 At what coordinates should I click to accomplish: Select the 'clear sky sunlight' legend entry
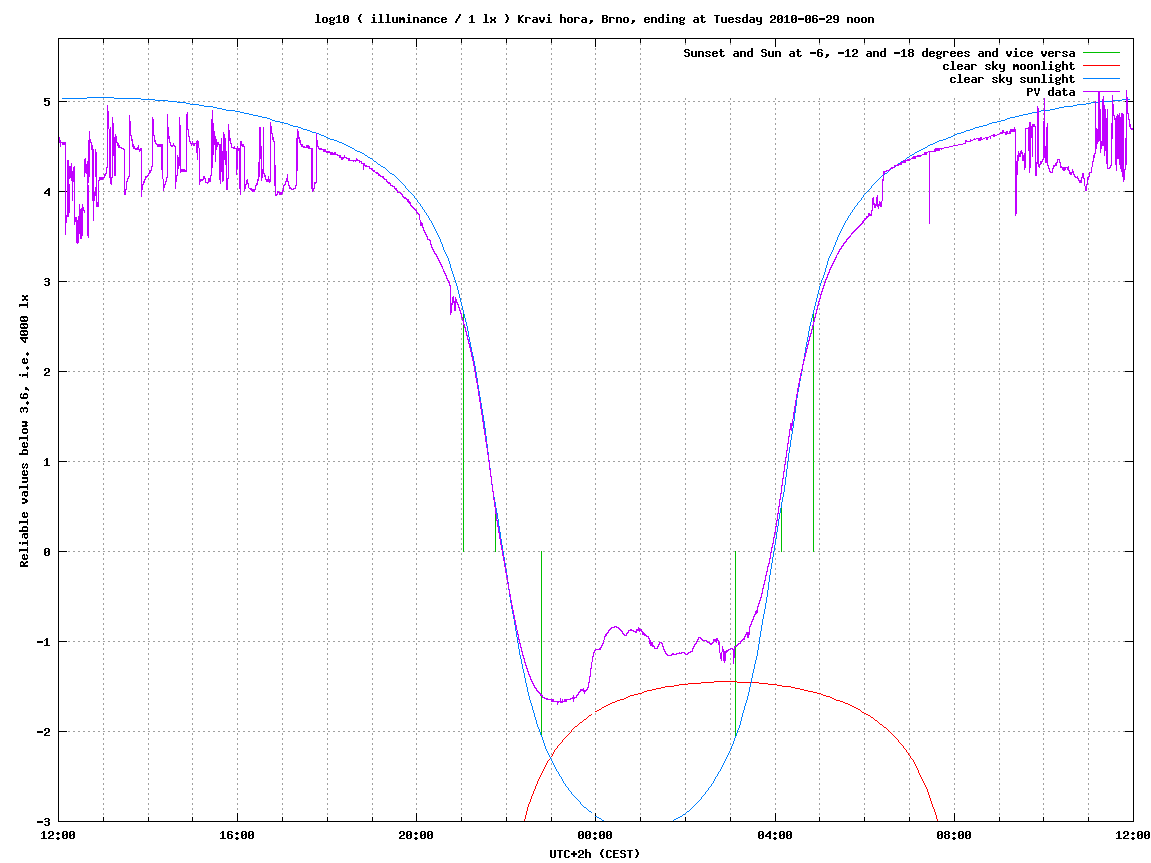(x=1012, y=79)
